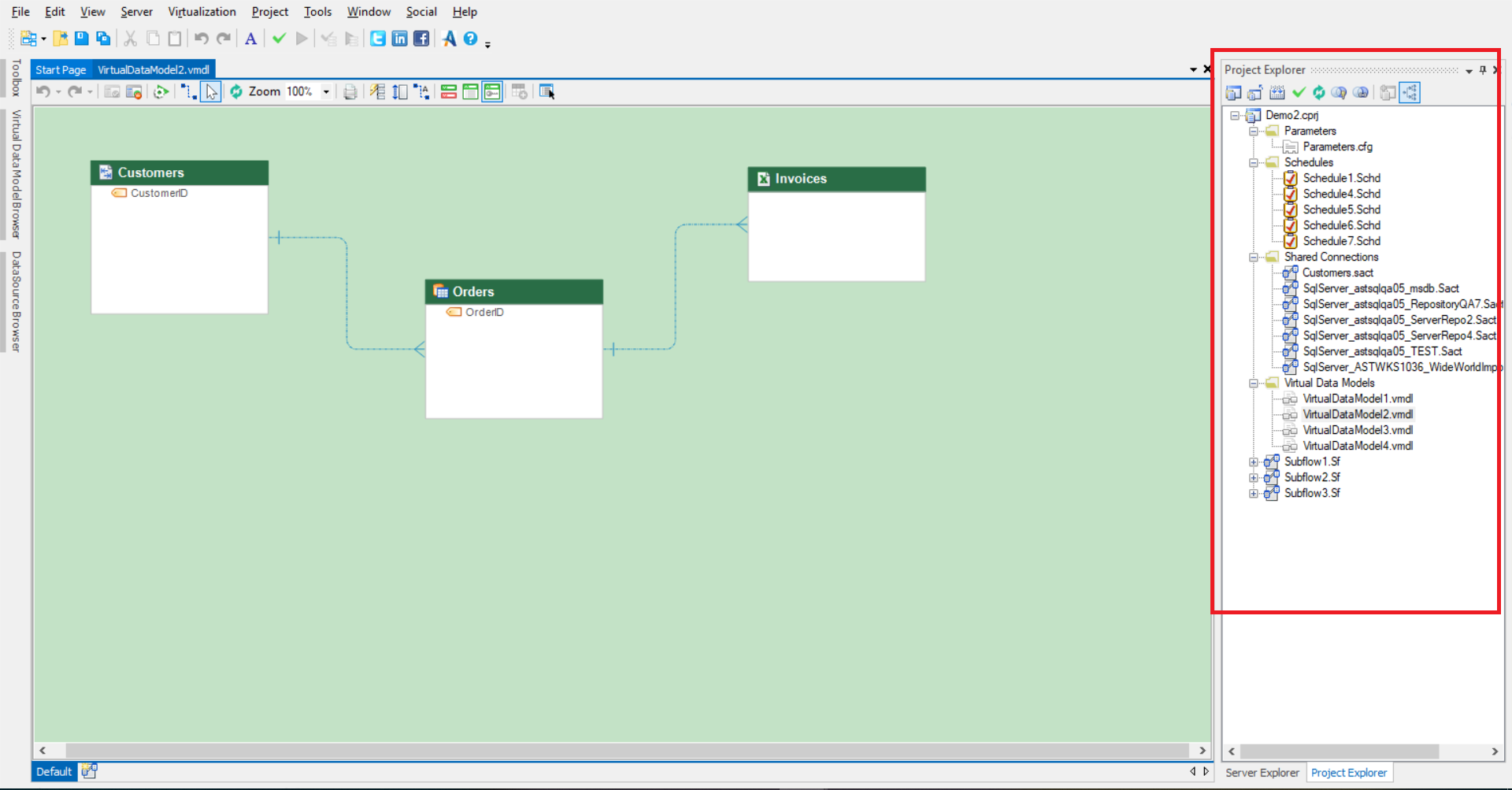This screenshot has width=1512, height=790.
Task: Click the save icon in main toolbar
Action: click(x=81, y=39)
